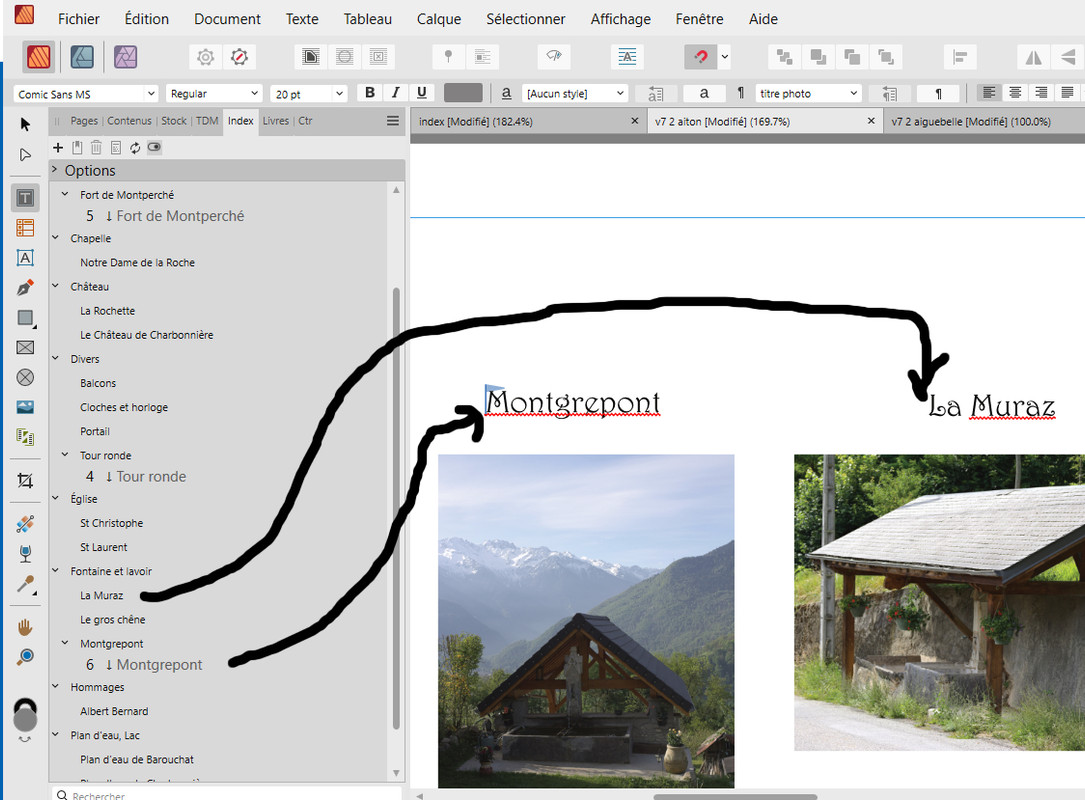
Task: Select the View hand tool
Action: pos(25,627)
